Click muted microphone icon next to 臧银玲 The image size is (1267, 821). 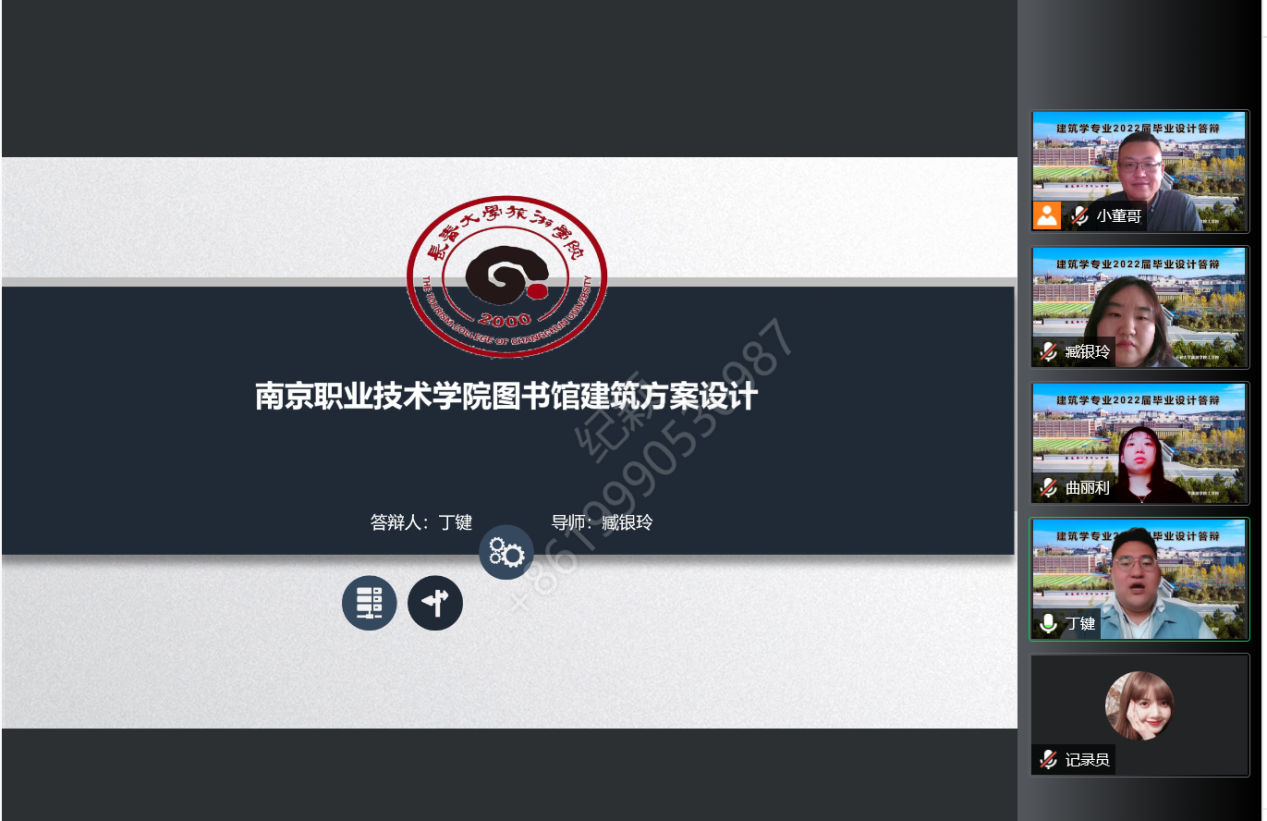[1048, 352]
